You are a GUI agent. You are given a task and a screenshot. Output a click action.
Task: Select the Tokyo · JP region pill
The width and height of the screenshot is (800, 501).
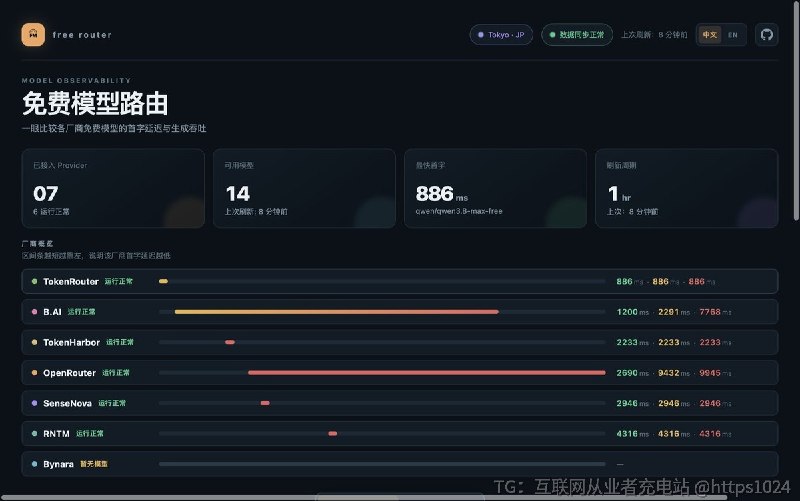click(501, 35)
